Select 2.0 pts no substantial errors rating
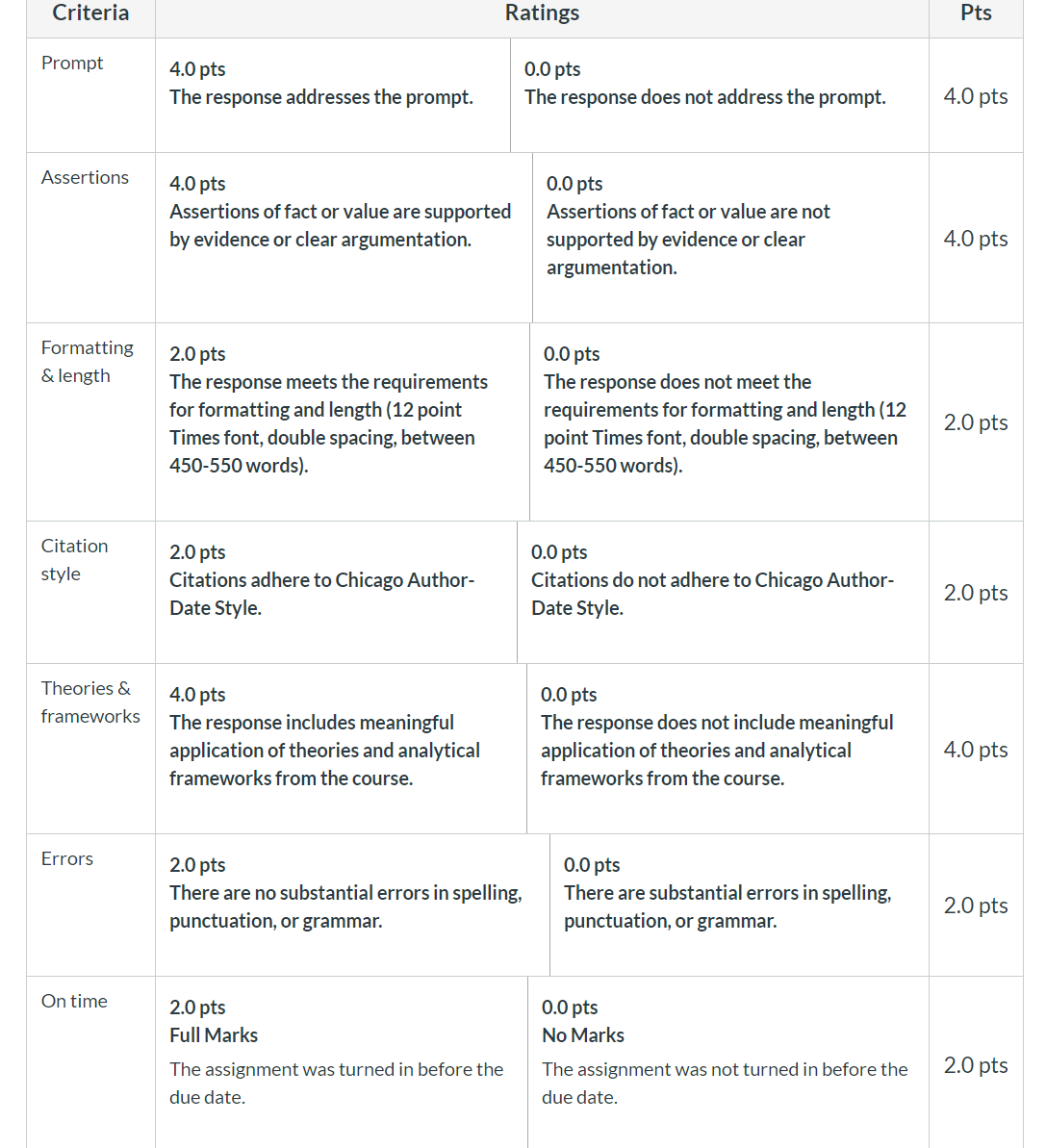Screen dimensions: 1046x1148 click(x=352, y=905)
